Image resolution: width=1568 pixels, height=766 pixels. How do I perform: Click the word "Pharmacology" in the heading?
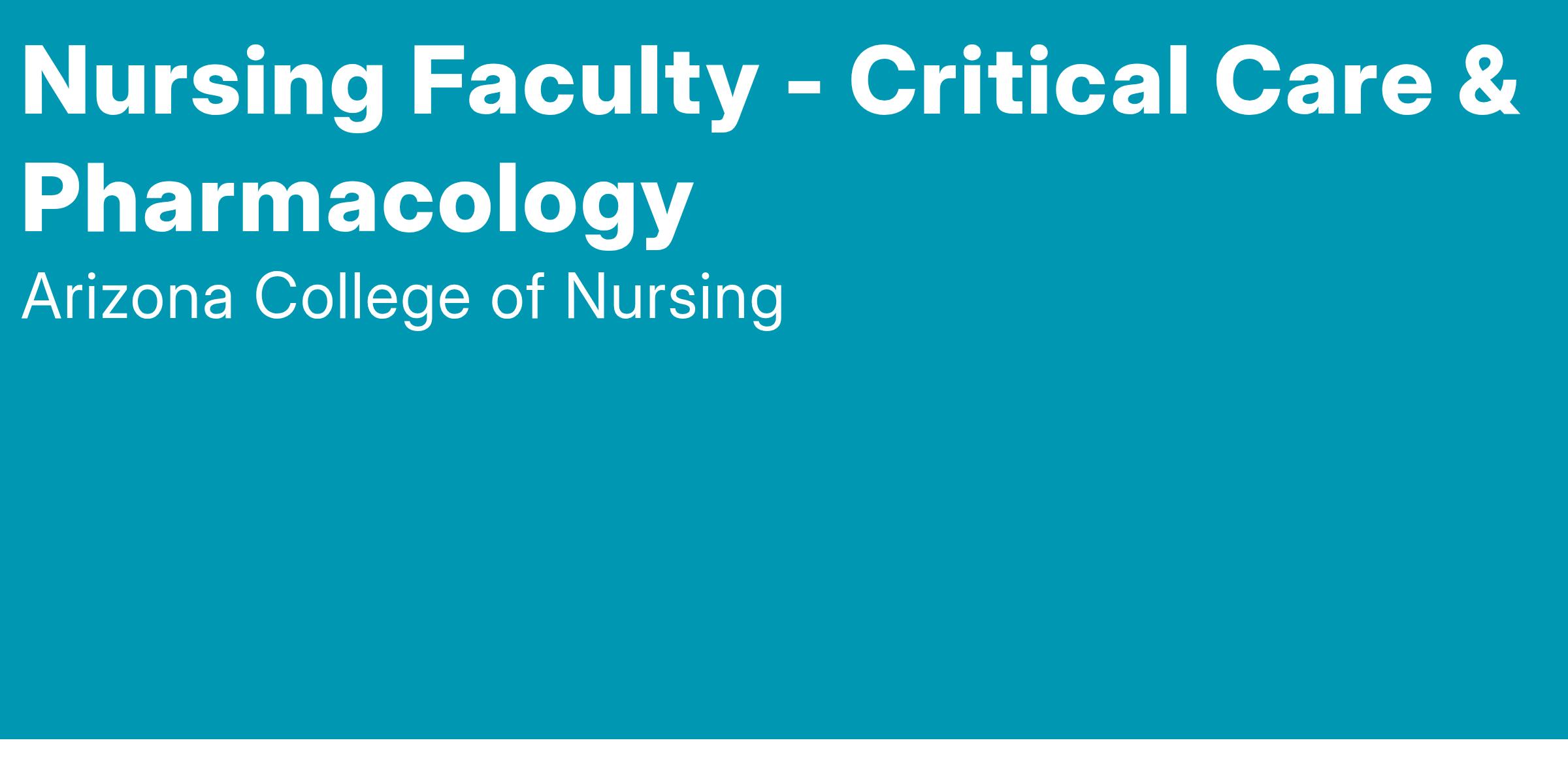pyautogui.click(x=357, y=199)
